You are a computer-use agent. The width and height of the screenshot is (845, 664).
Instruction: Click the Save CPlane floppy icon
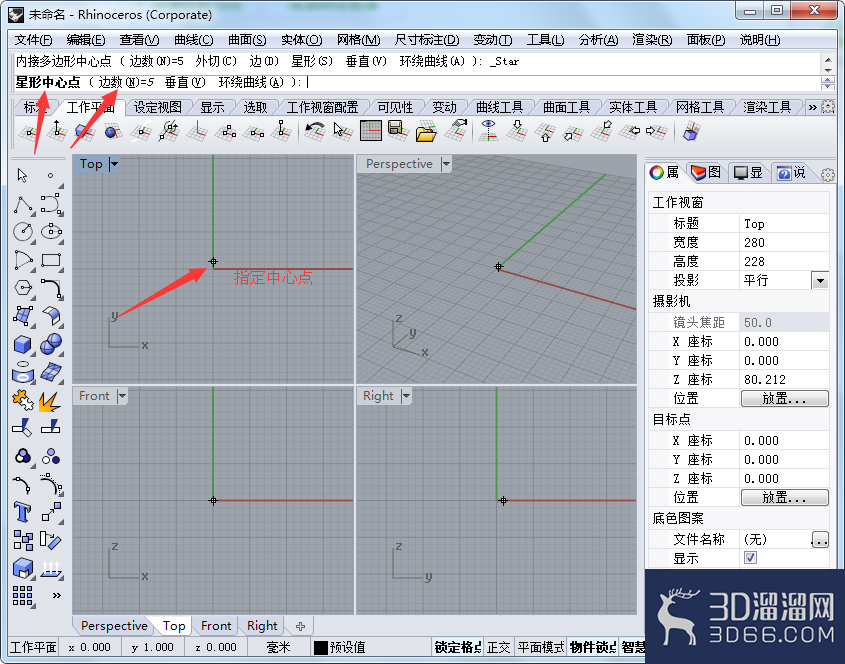click(x=398, y=131)
